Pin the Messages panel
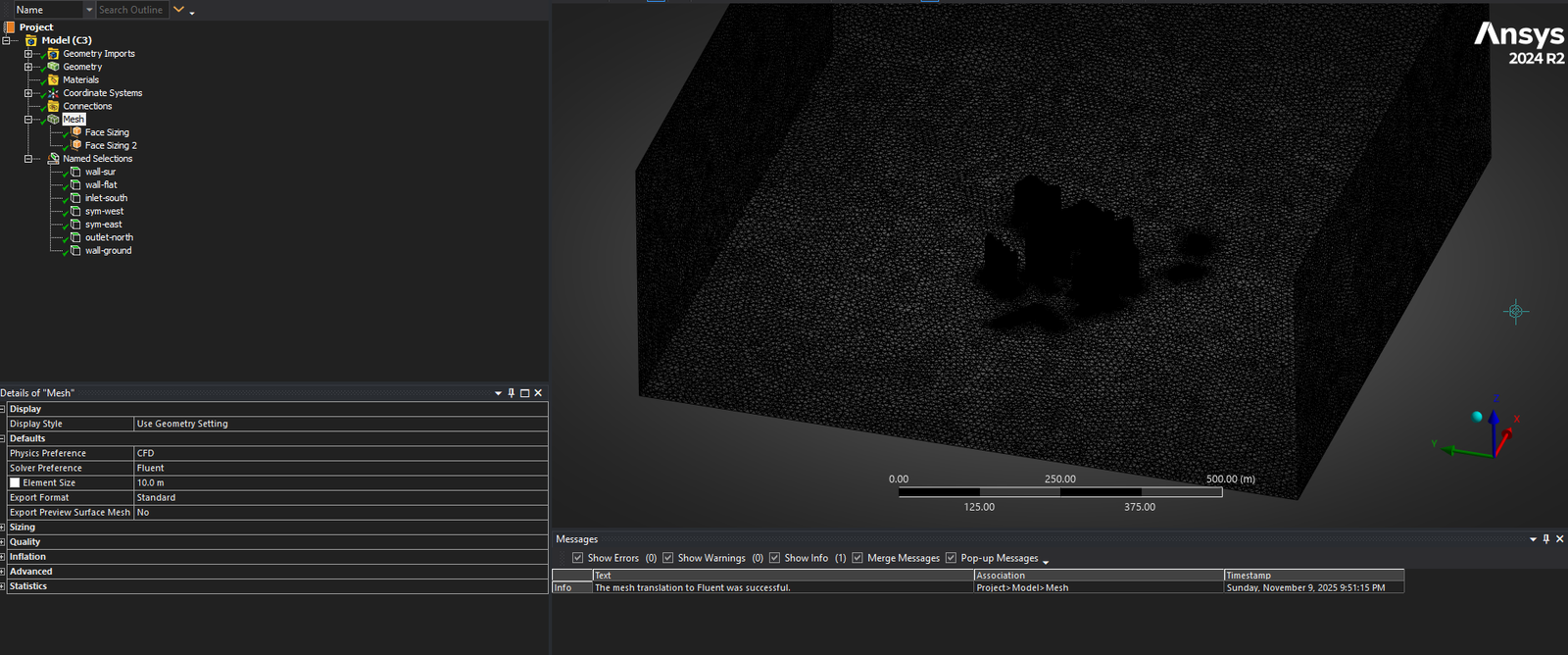 1546,539
